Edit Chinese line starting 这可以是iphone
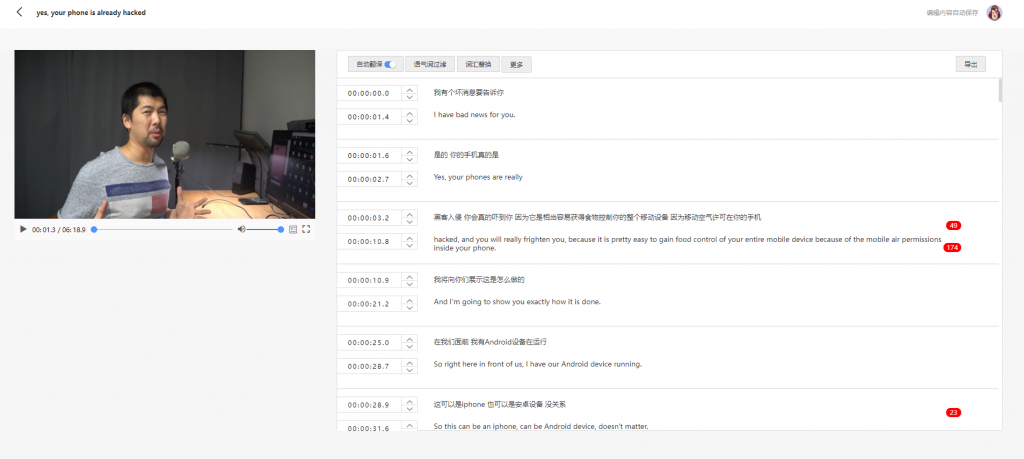This screenshot has width=1024, height=459. coord(500,405)
